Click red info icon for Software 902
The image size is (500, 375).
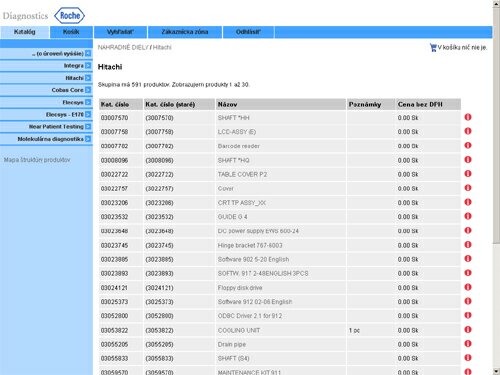tap(468, 259)
